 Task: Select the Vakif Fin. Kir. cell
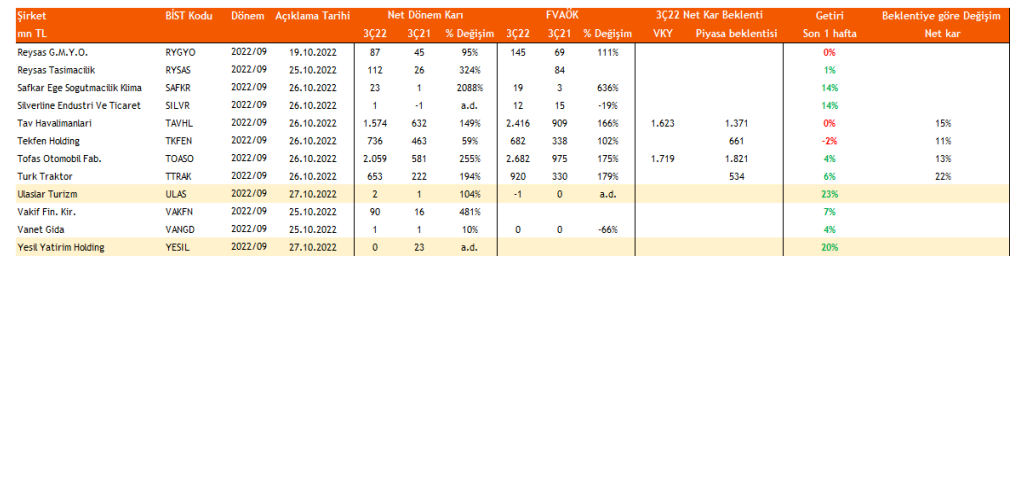(45, 212)
